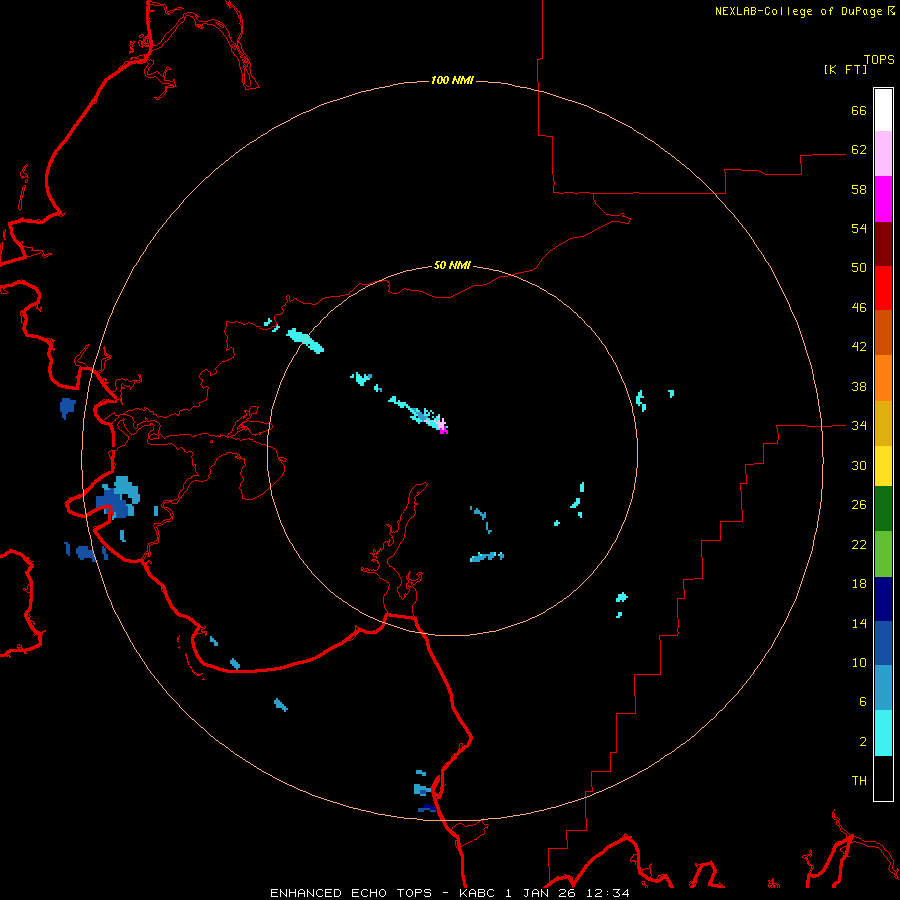Viewport: 900px width, 900px height.
Task: Click the light blue 6-10 legend swatch
Action: [883, 688]
